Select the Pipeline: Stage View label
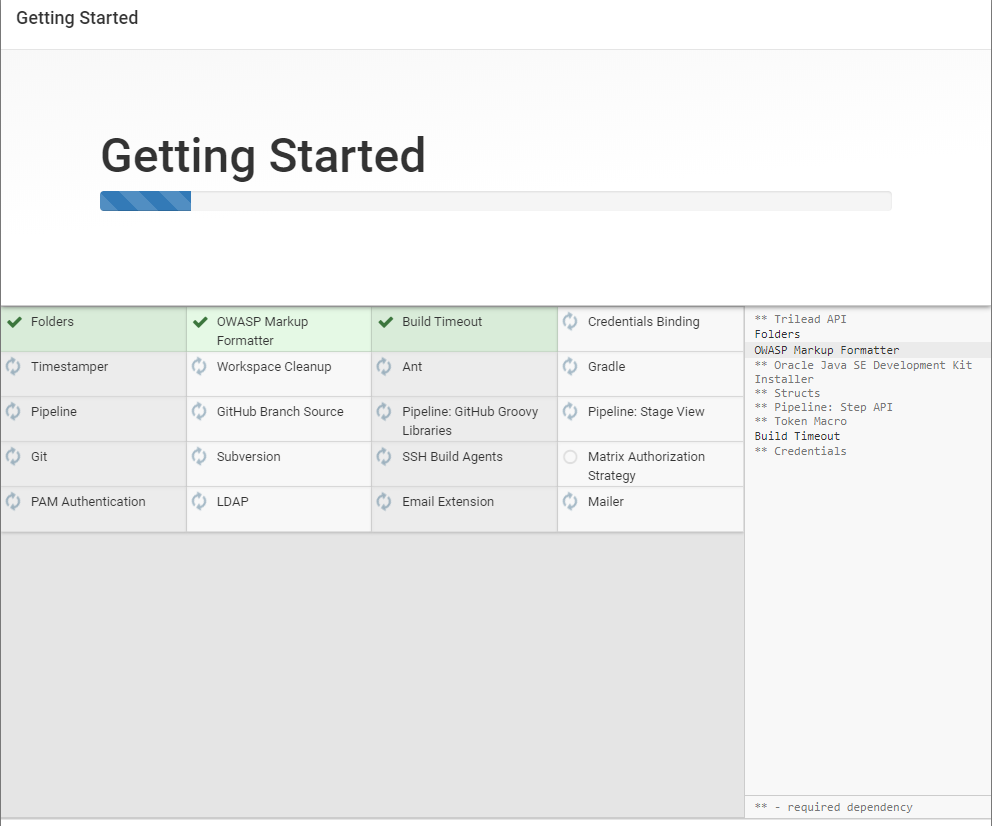 pos(646,412)
